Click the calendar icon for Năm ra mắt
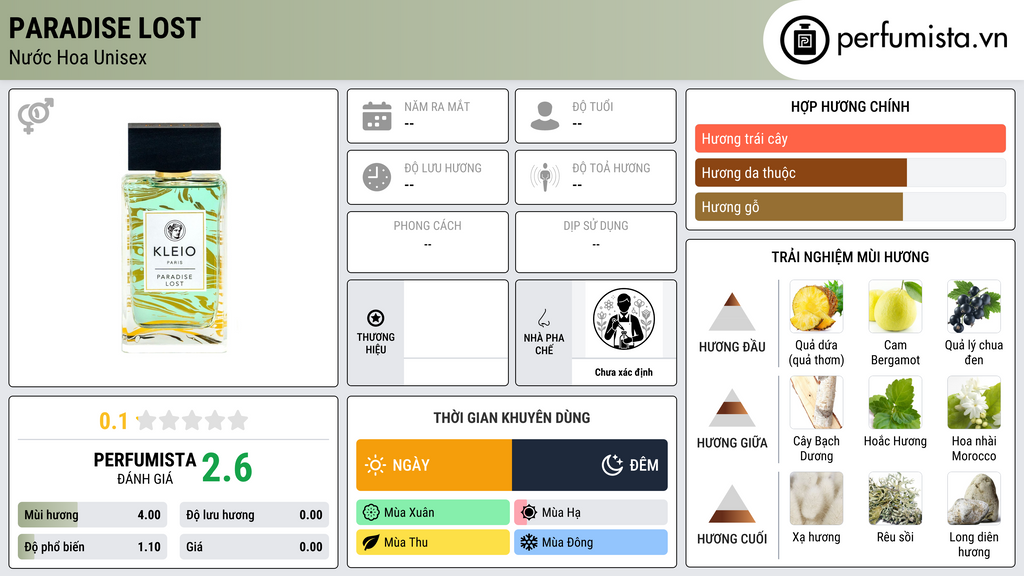The width and height of the screenshot is (1024, 576). click(x=377, y=116)
